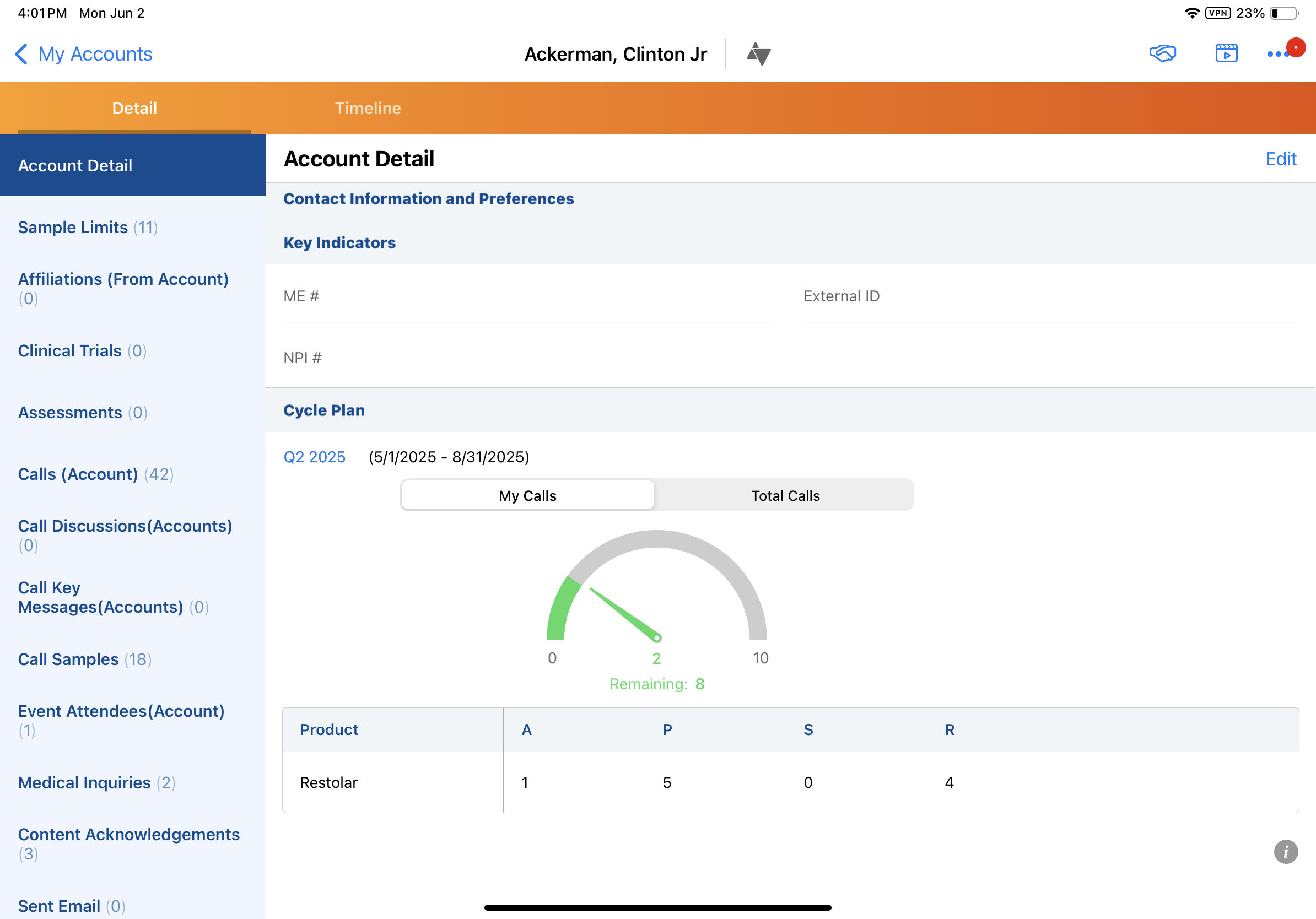Tap the red notification badge dot
This screenshot has height=919, width=1316.
pyautogui.click(x=1296, y=47)
